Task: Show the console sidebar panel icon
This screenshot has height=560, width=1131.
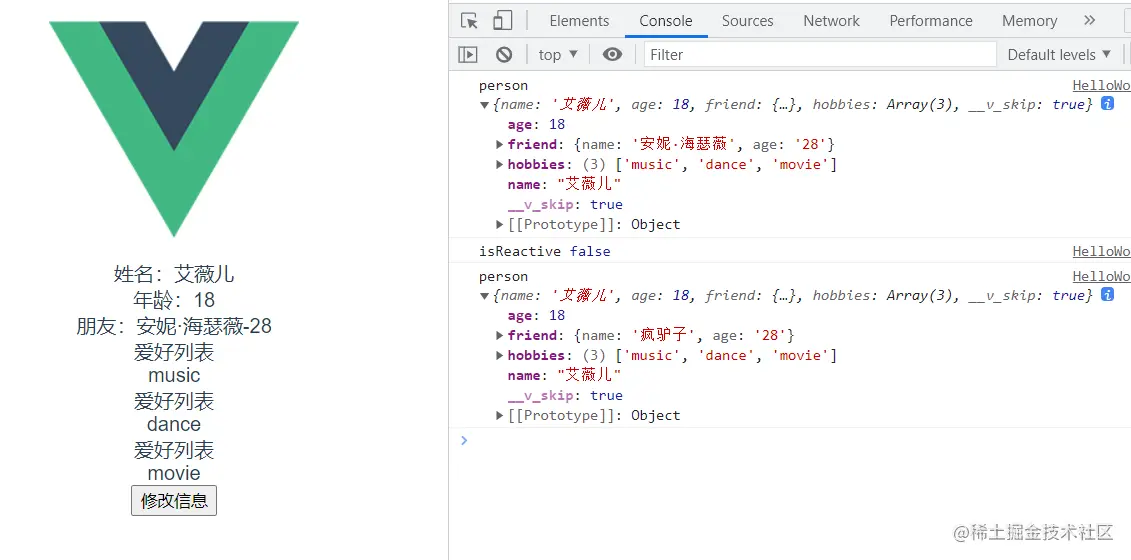Action: (468, 54)
